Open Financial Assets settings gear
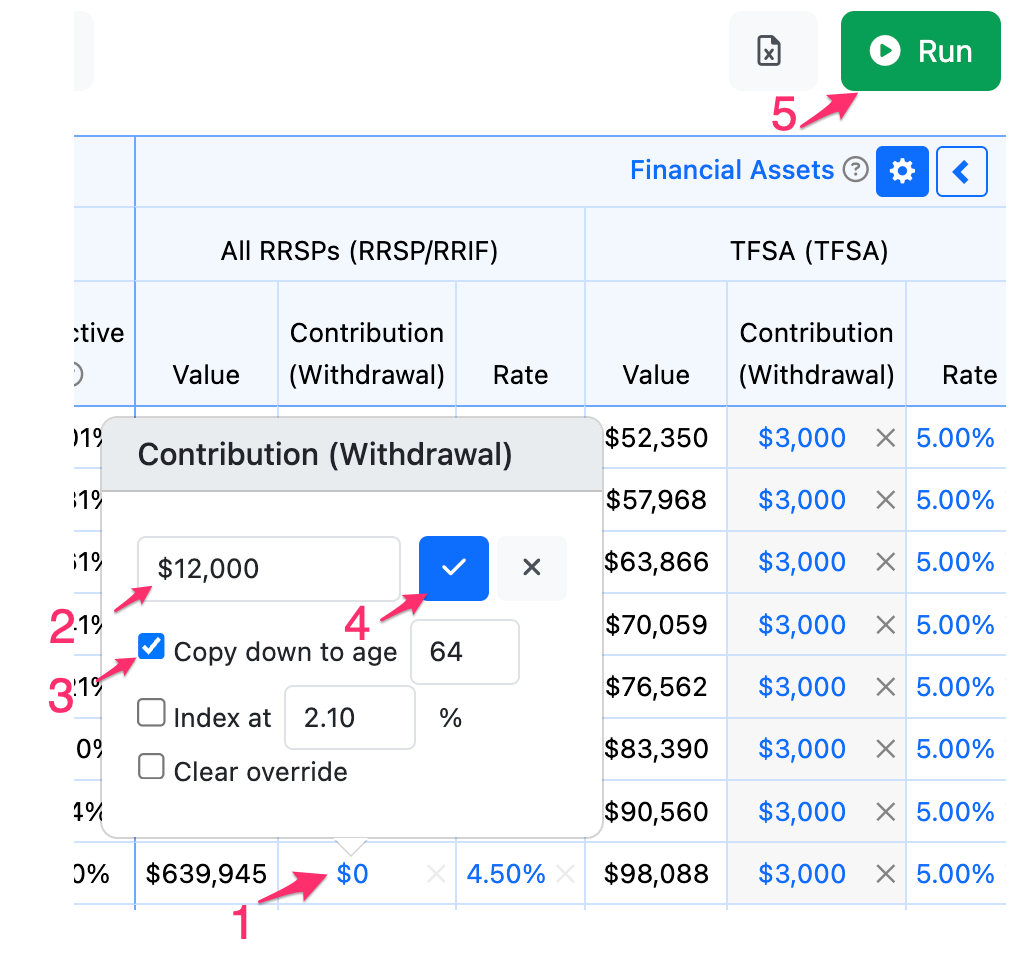Viewport: 1014px width, 964px height. [902, 171]
